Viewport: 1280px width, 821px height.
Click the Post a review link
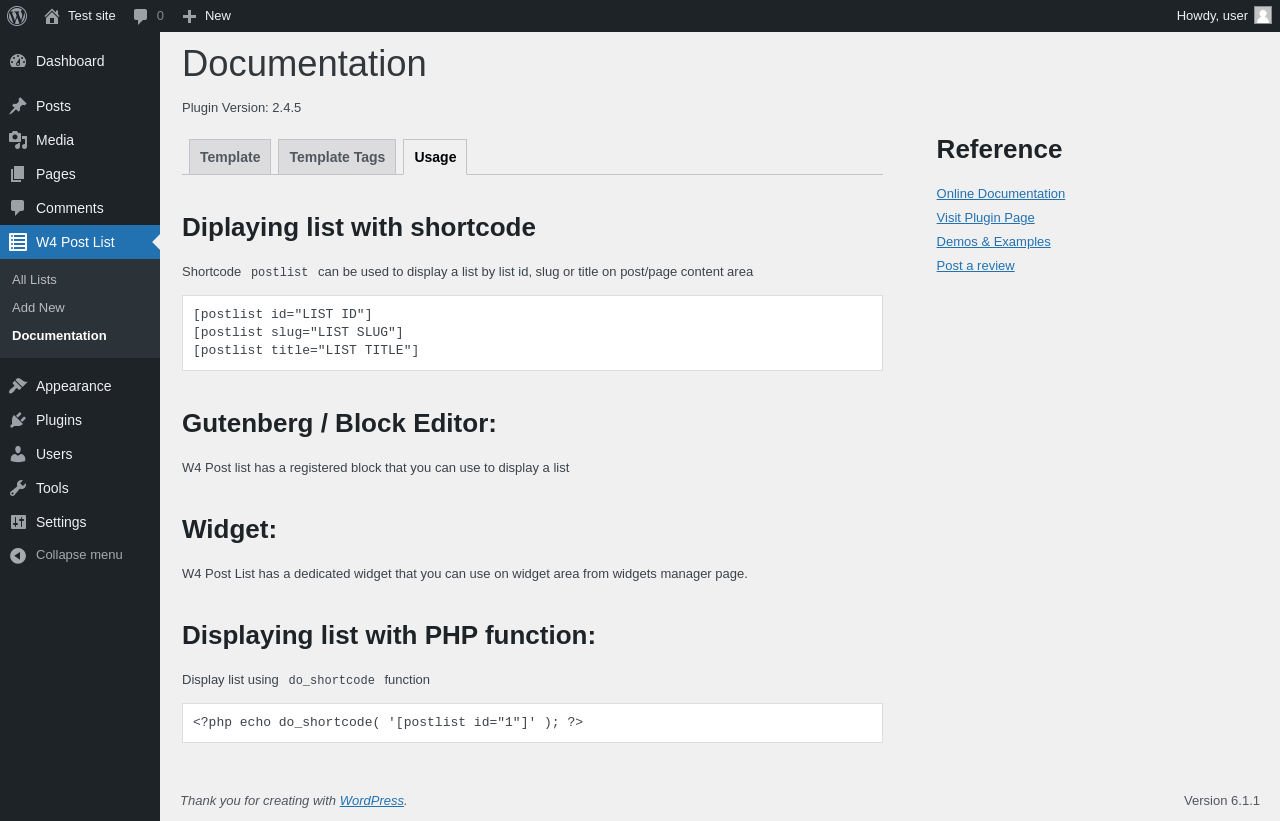[976, 266]
